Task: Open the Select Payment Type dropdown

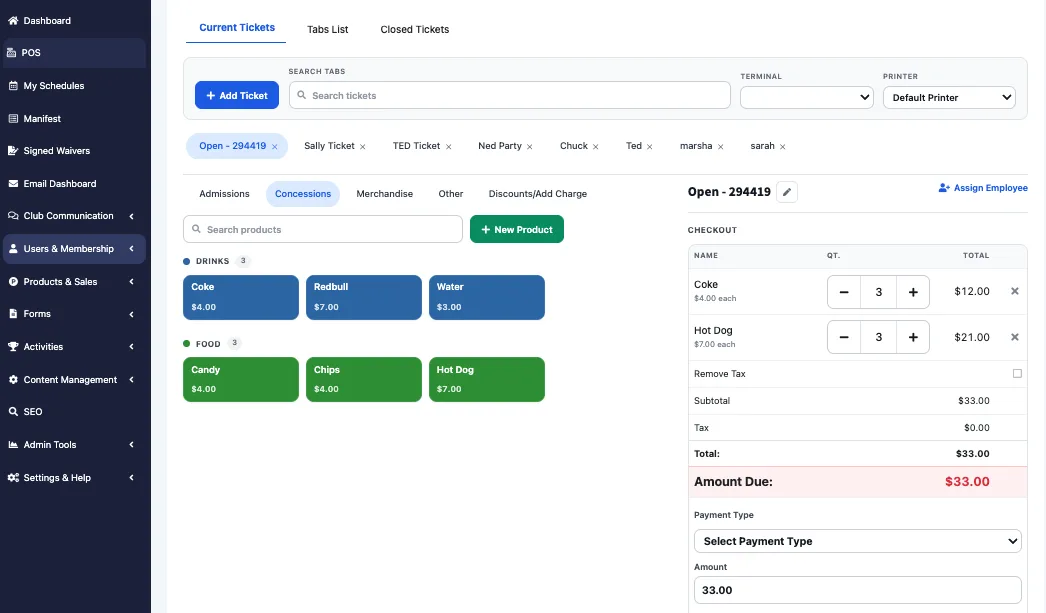Action: pos(857,541)
